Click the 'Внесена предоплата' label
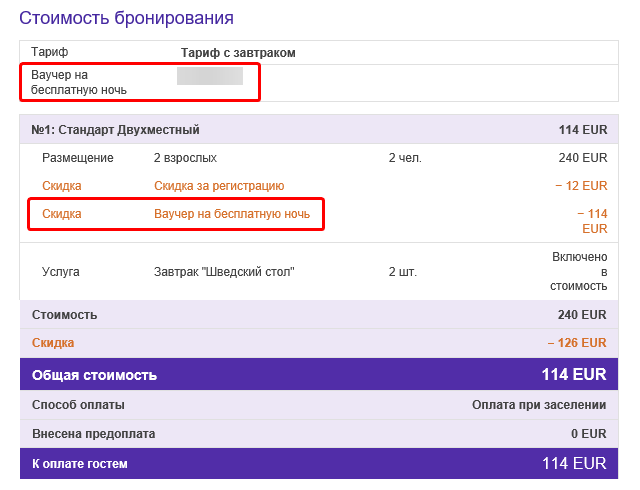Image resolution: width=640 pixels, height=490 pixels. (93, 434)
